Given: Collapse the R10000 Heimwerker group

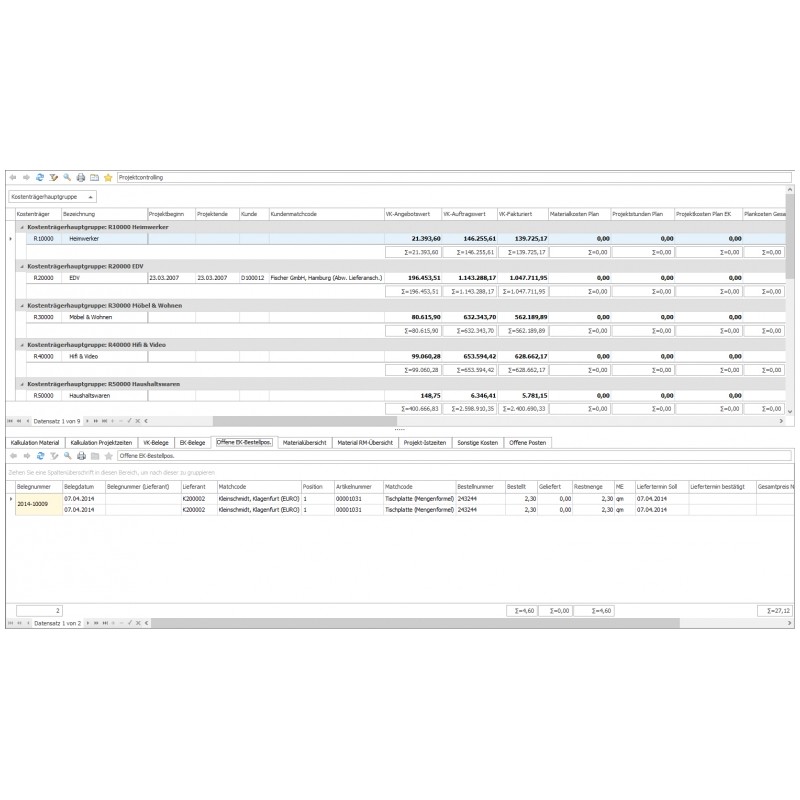Looking at the screenshot, I should coord(22,228).
